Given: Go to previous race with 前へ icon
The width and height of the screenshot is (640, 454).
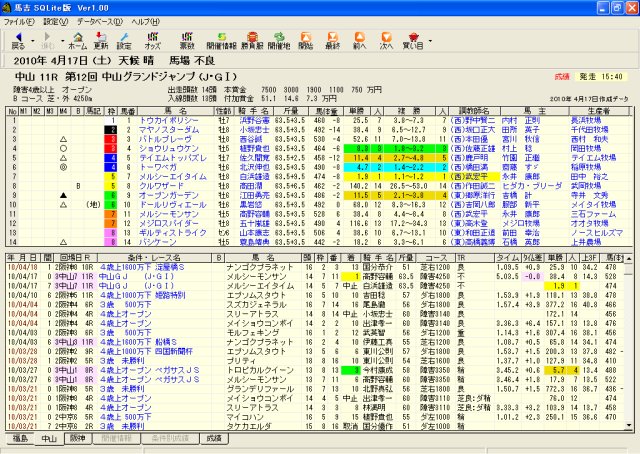Looking at the screenshot, I should (x=359, y=37).
